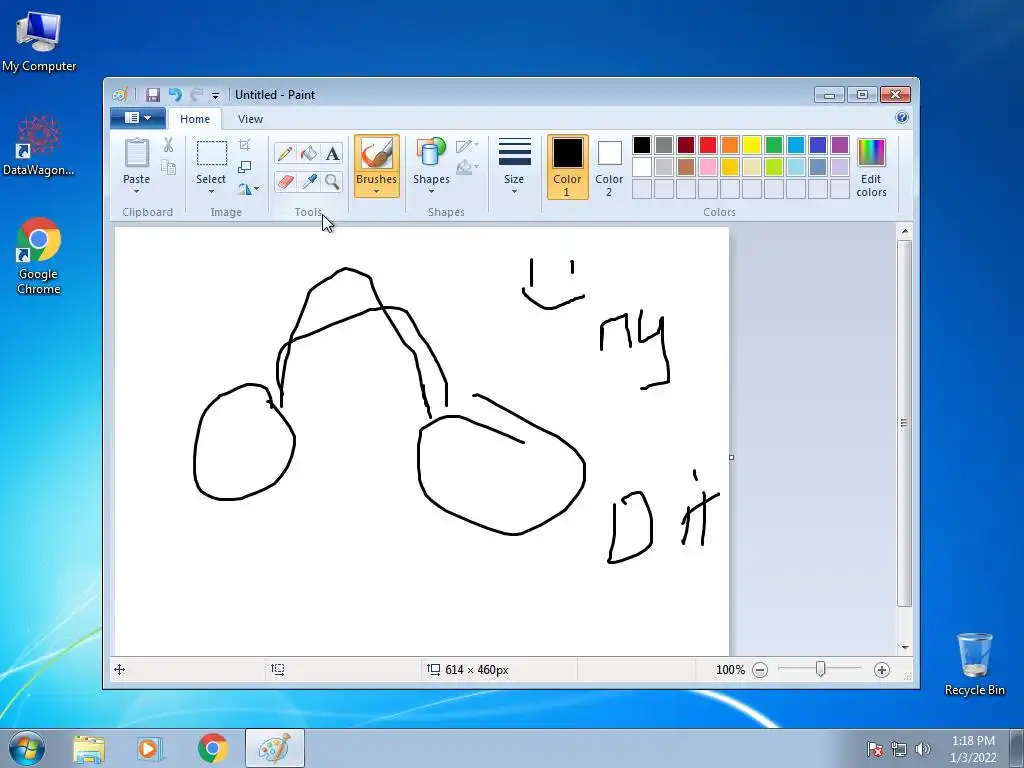Click the Paste clipboard icon
The image size is (1024, 768).
[x=136, y=153]
